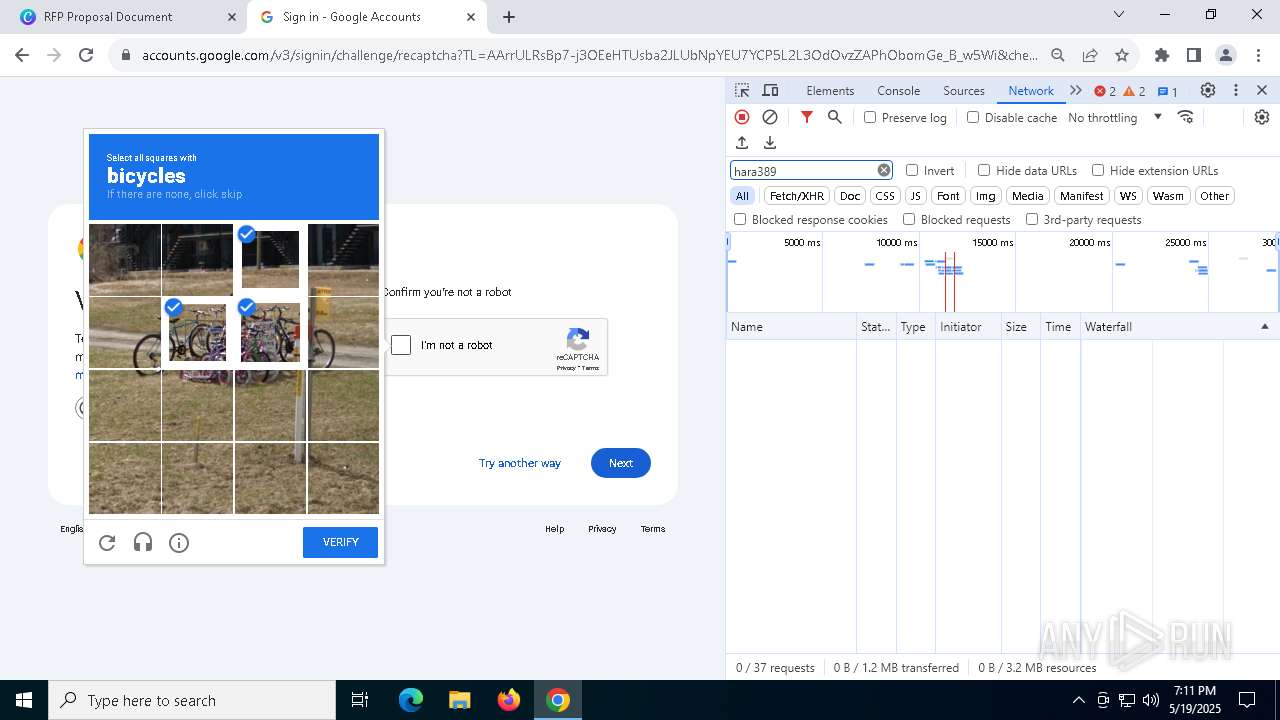Open the Chrome side panel icon
This screenshot has height=720, width=1280.
(1194, 55)
